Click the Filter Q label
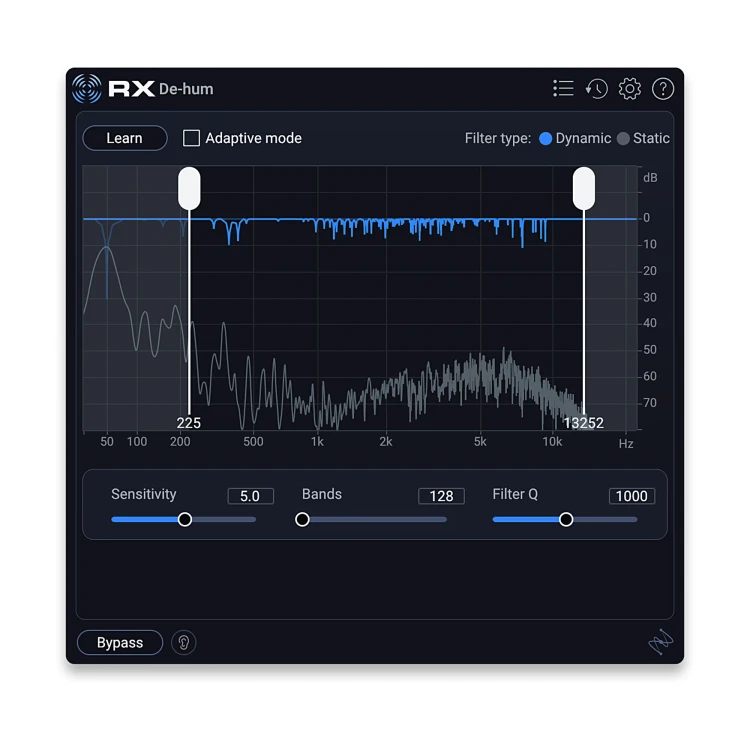The width and height of the screenshot is (750, 750). (515, 494)
